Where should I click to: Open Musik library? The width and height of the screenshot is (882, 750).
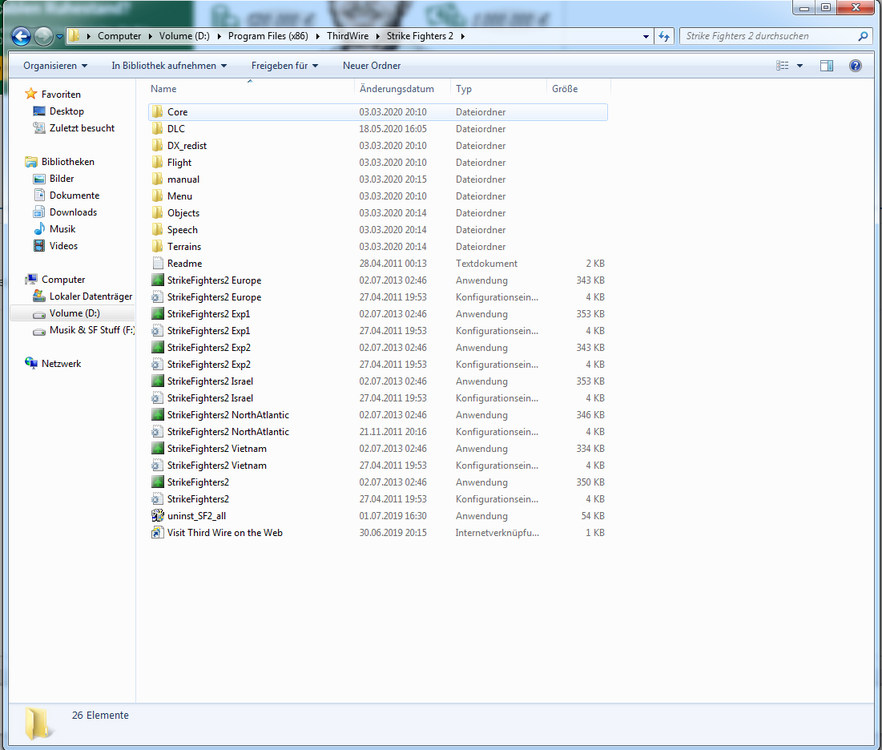click(62, 230)
